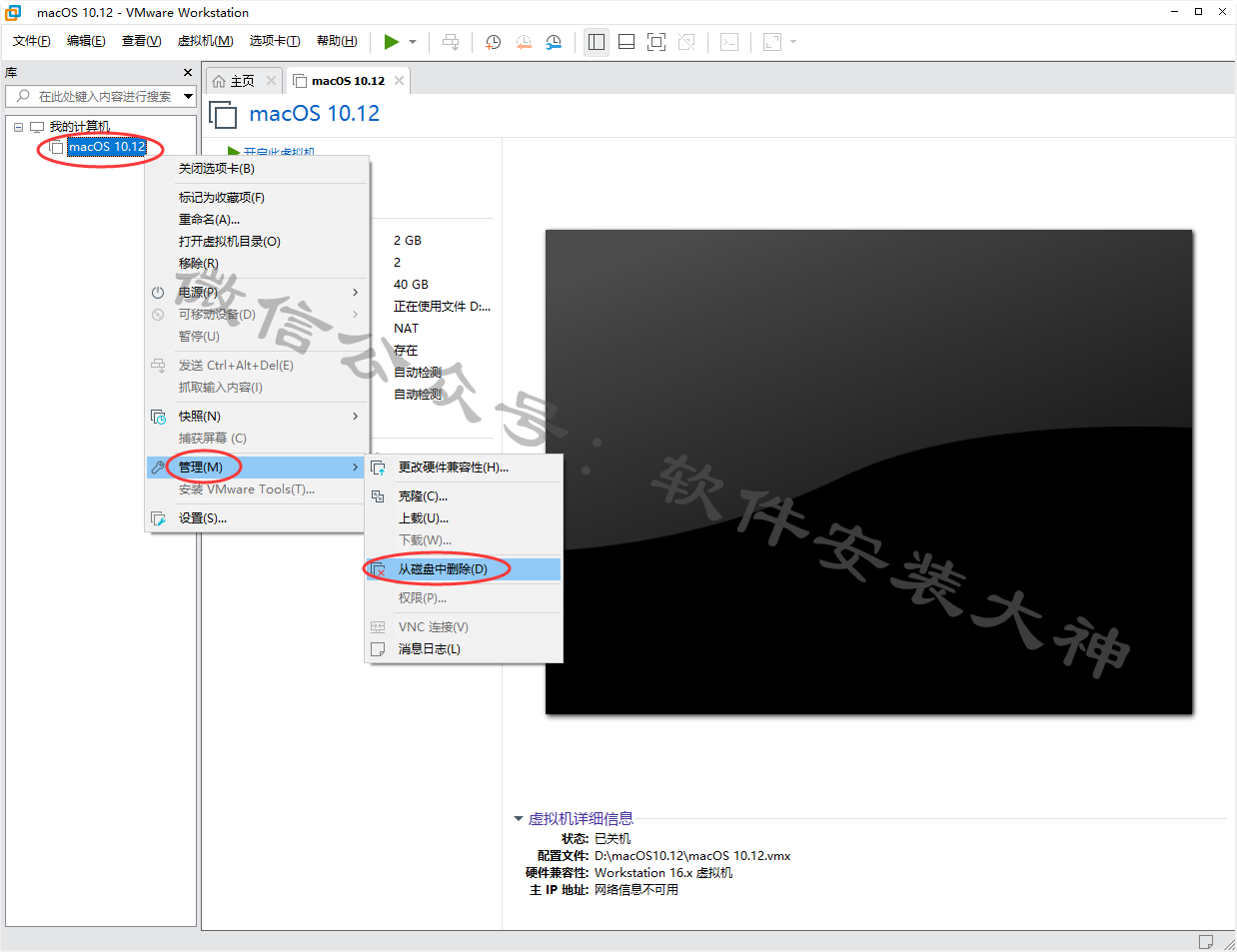Select macOS 10.12 in the library tree
The width and height of the screenshot is (1237, 952).
pos(107,147)
